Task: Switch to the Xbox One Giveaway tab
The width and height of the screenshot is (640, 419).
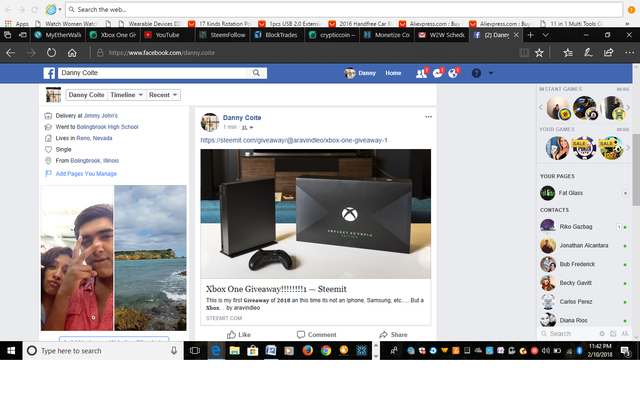Action: point(113,35)
